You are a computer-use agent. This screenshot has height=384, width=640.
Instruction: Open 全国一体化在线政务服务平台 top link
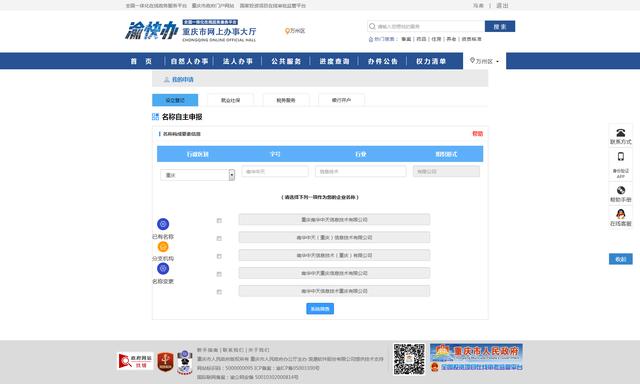pos(156,6)
